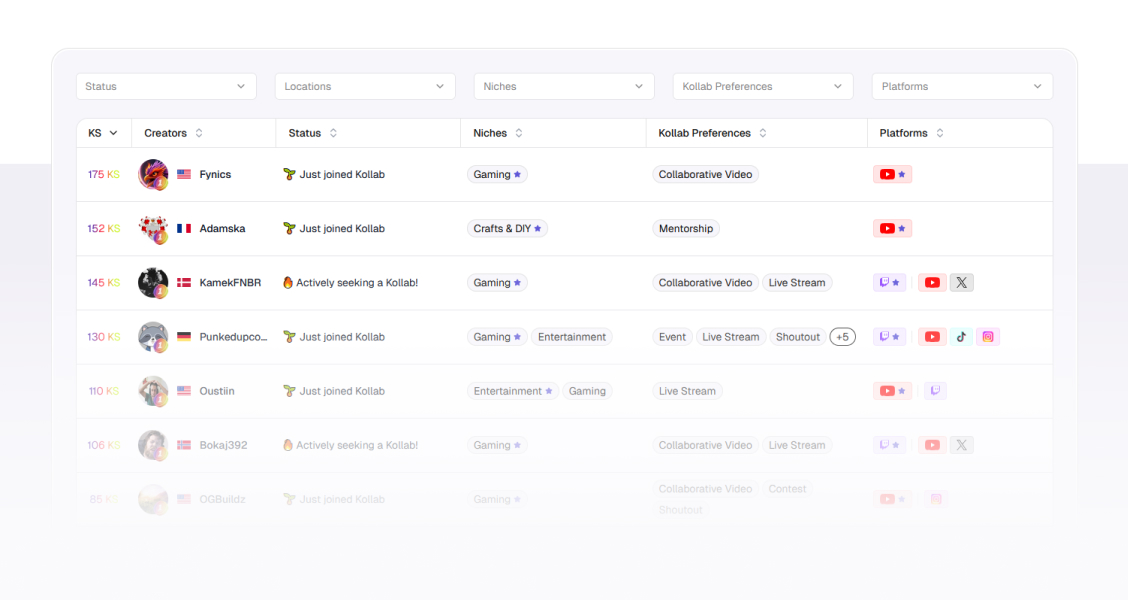Open the Locations filter dropdown
Viewport: 1128px width, 600px height.
pyautogui.click(x=365, y=87)
